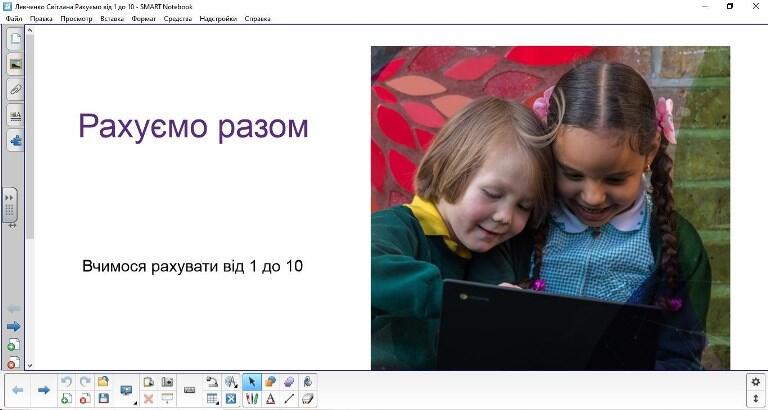Click the scroll up arrow of page scrollbar
The image size is (768, 410).
click(x=30, y=31)
